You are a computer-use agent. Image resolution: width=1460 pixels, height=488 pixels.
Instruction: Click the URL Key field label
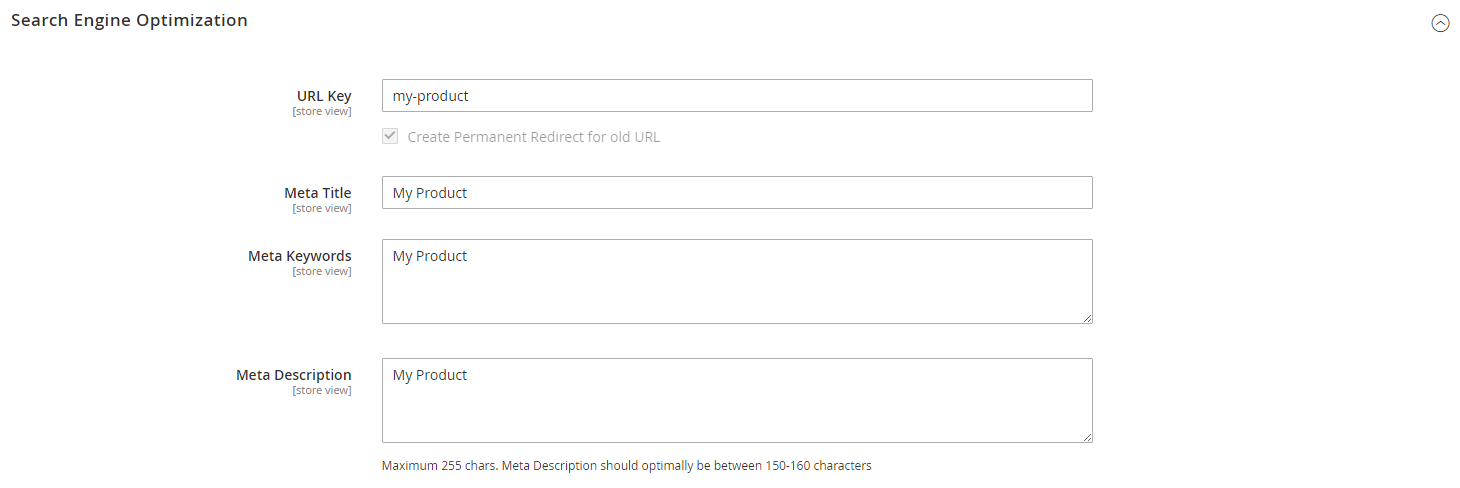tap(324, 96)
